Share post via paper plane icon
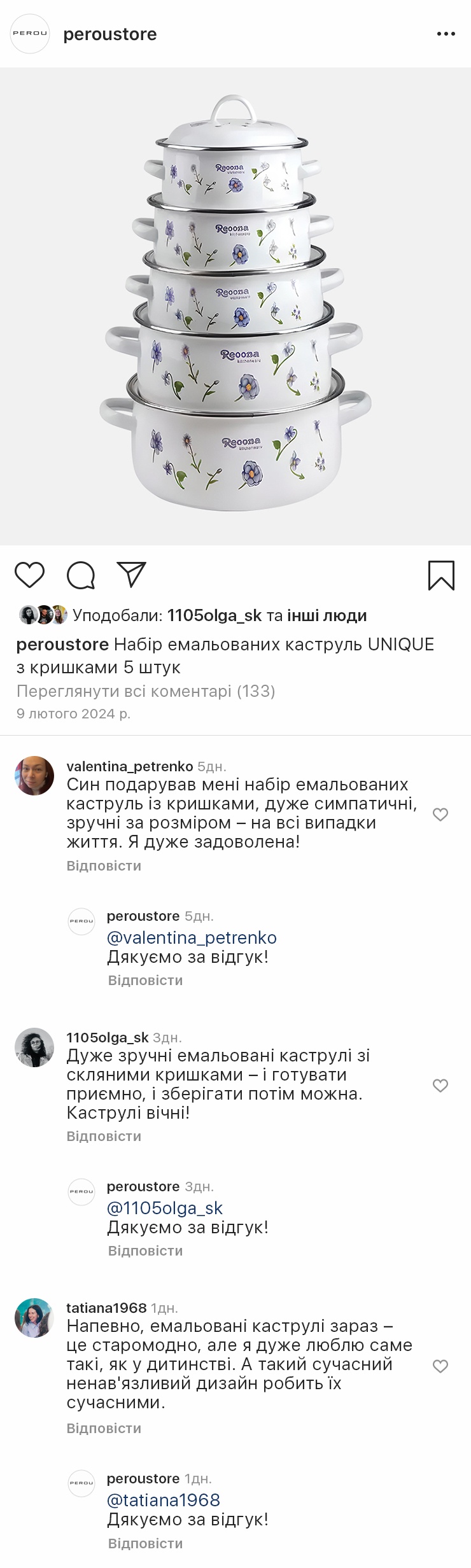The width and height of the screenshot is (471, 1568). [x=132, y=574]
